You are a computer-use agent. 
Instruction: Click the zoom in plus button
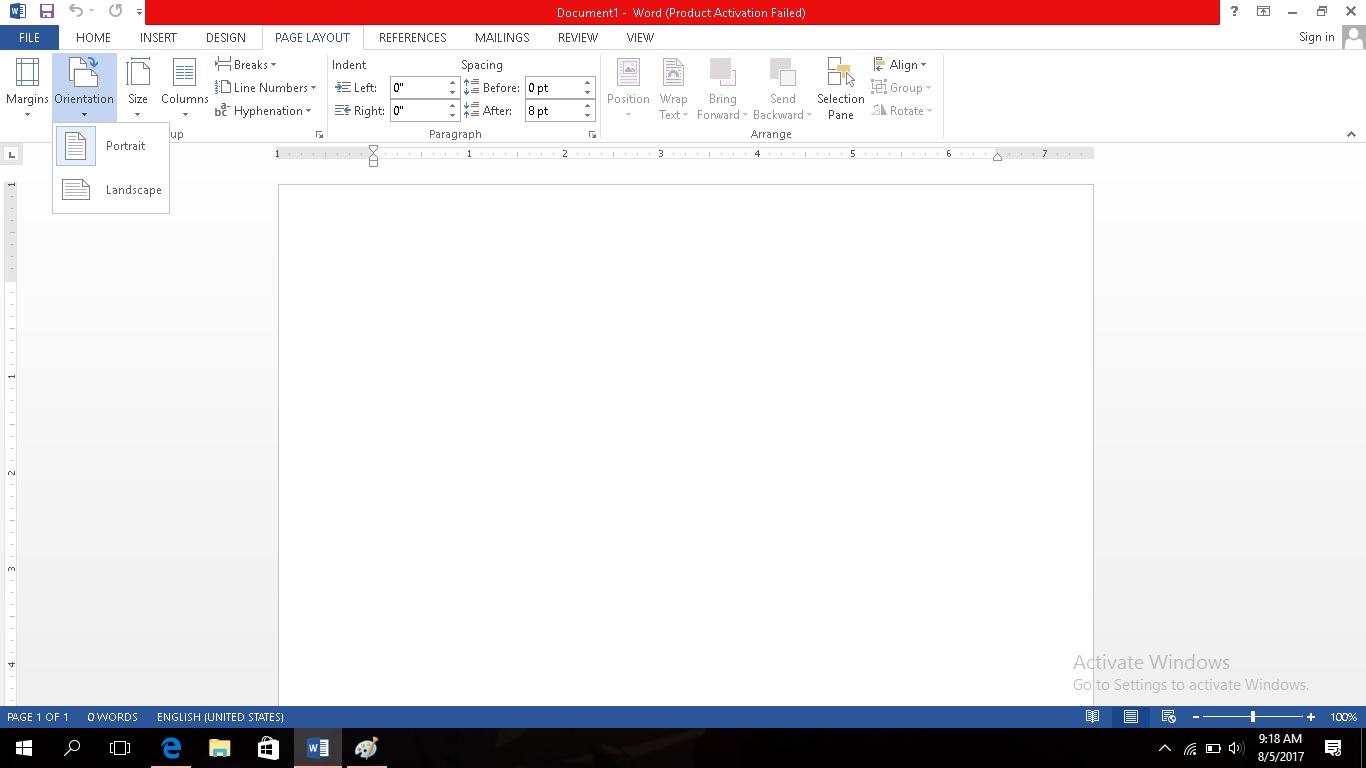click(1311, 717)
